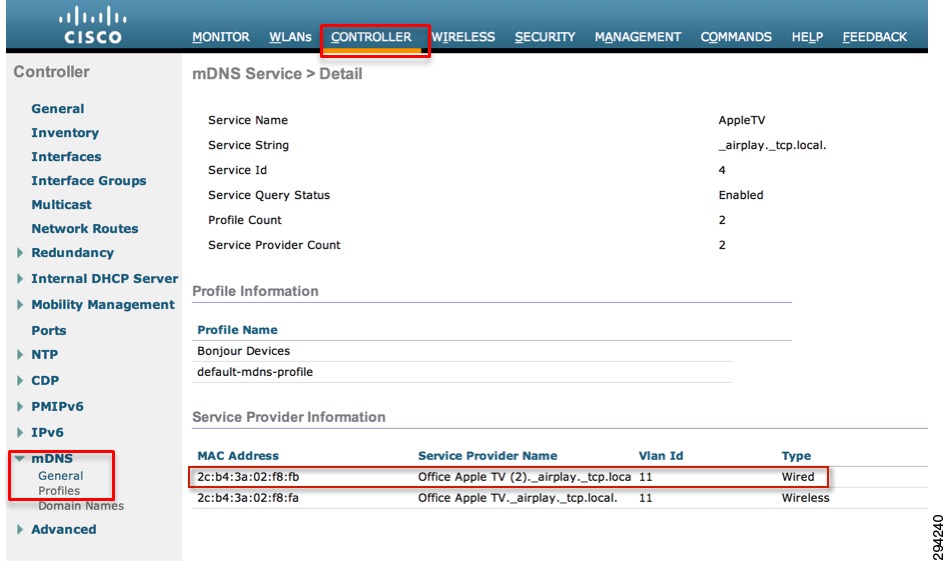Open the MONITOR tab

[x=220, y=37]
